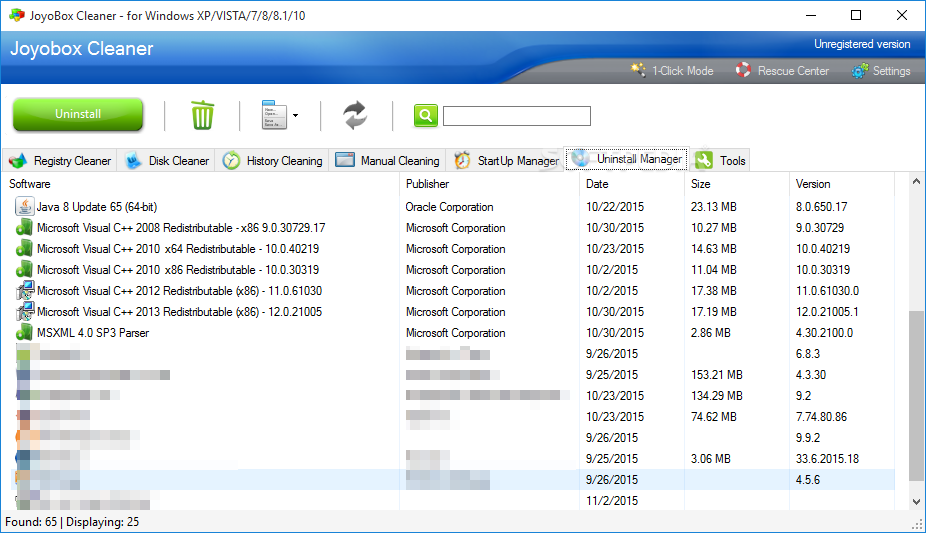
Task: Click the refresh arrows icon
Action: (356, 115)
